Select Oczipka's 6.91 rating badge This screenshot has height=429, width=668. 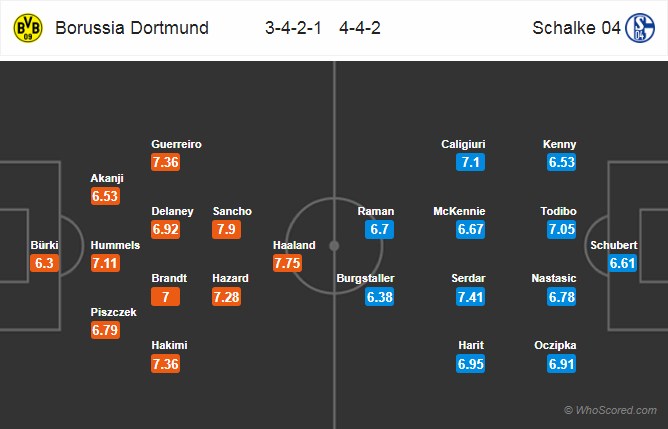pos(561,364)
